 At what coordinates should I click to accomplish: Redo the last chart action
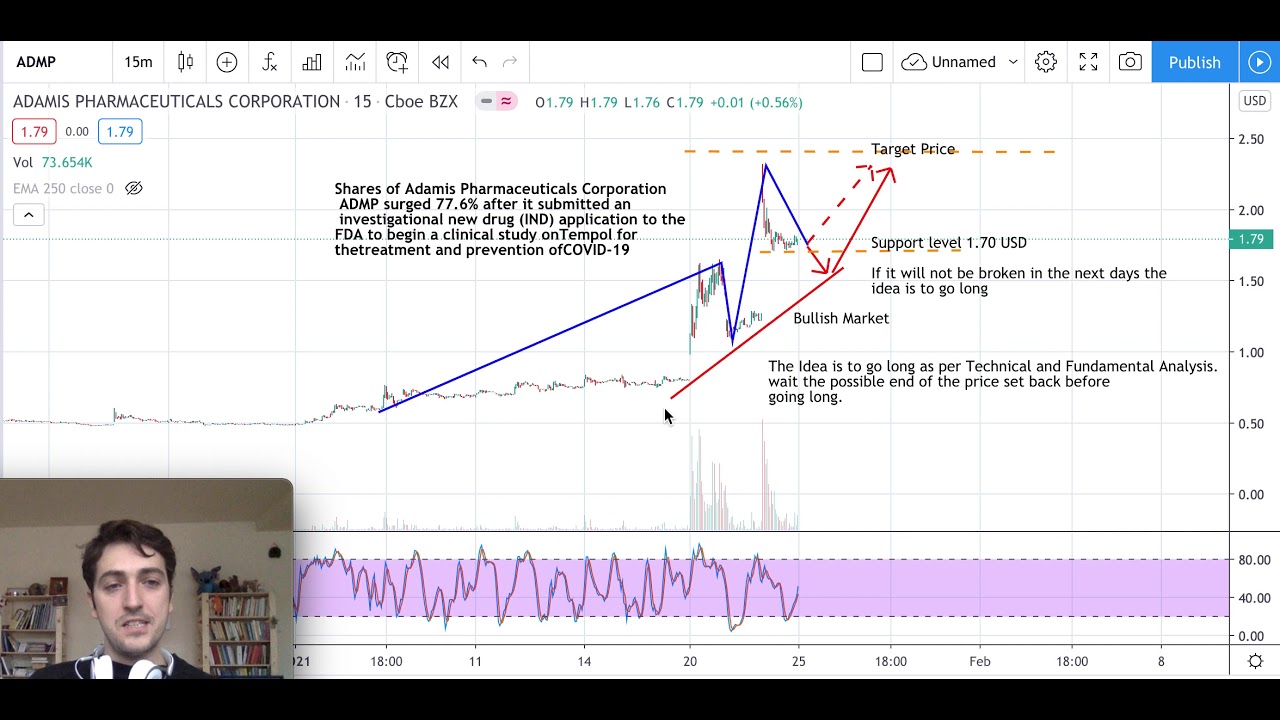point(510,62)
